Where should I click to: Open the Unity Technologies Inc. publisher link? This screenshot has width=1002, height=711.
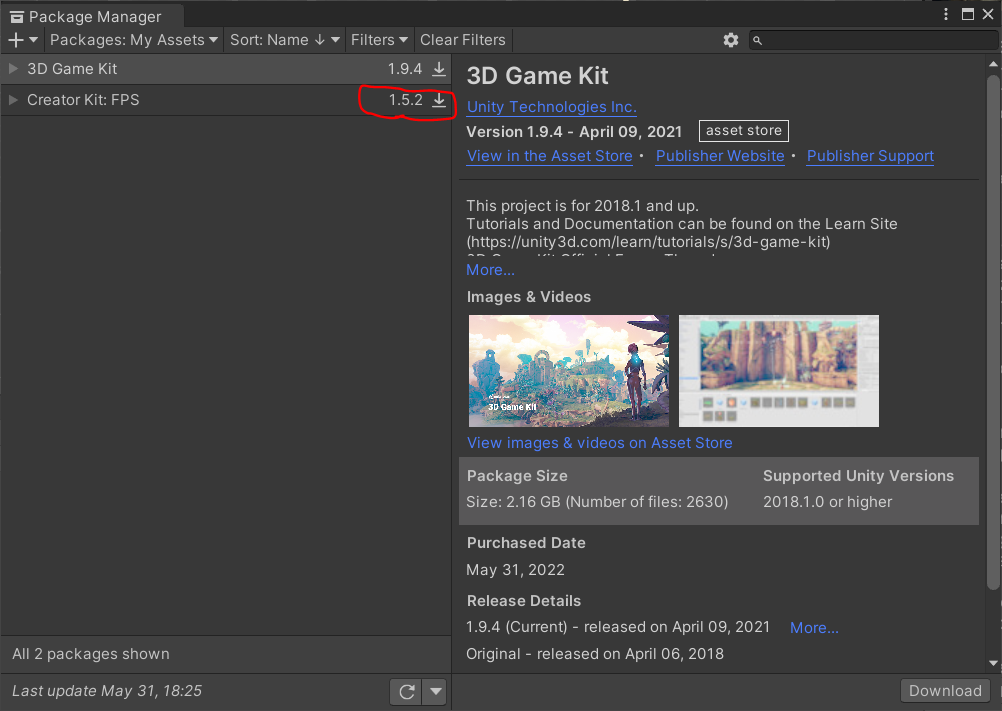551,107
